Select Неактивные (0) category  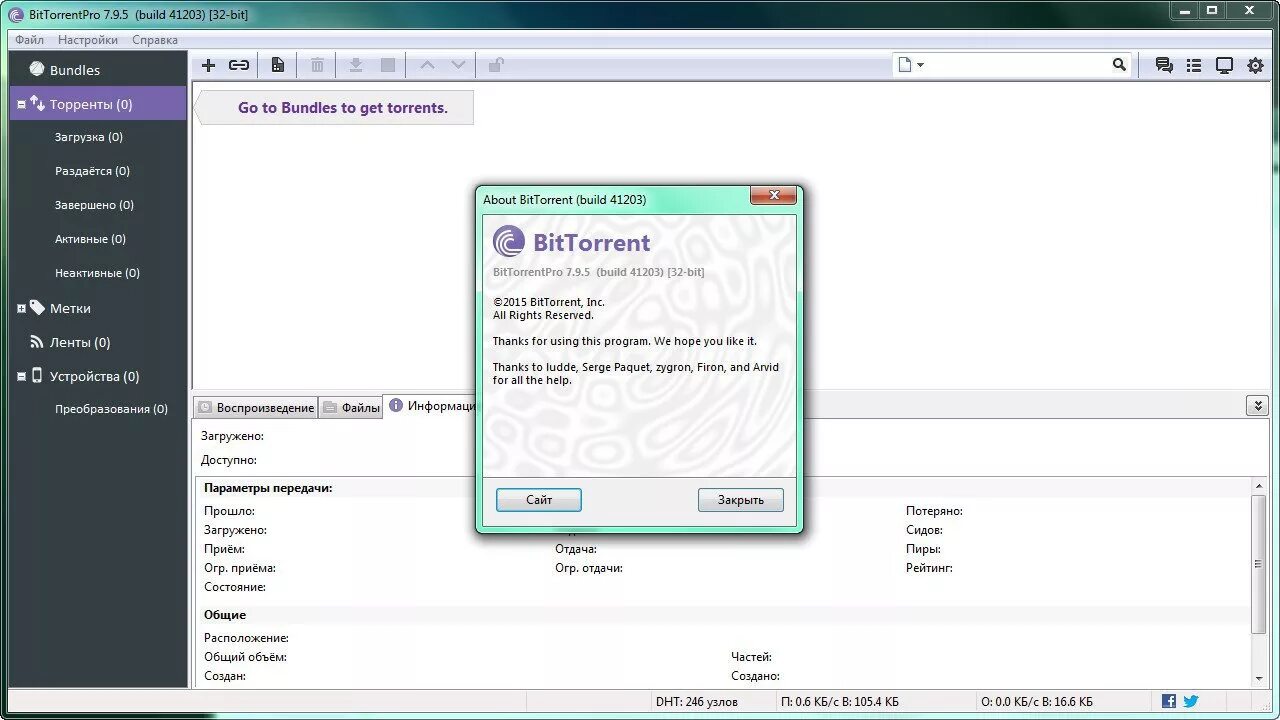(x=98, y=273)
